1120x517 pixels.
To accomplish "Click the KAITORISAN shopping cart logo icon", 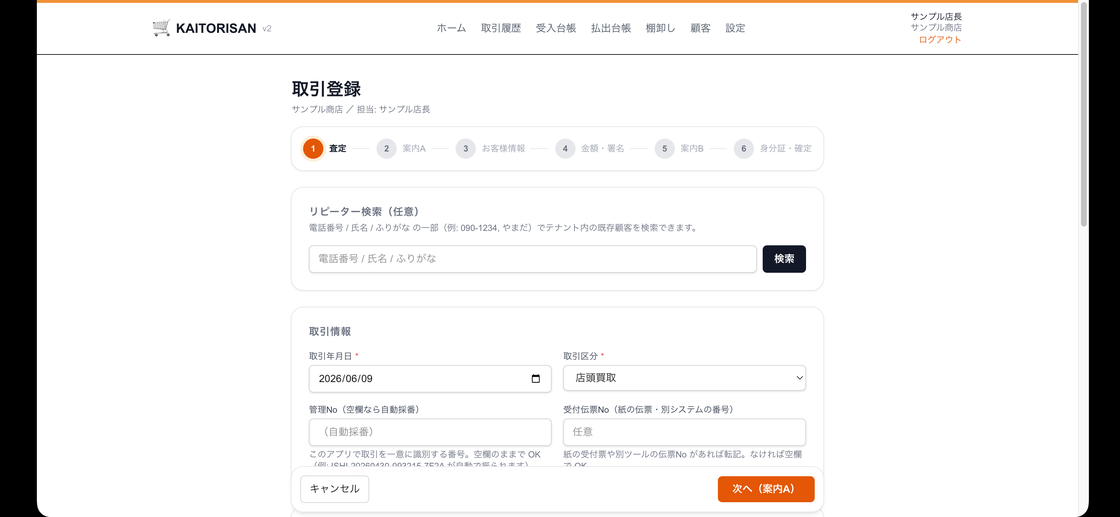I will tap(161, 28).
